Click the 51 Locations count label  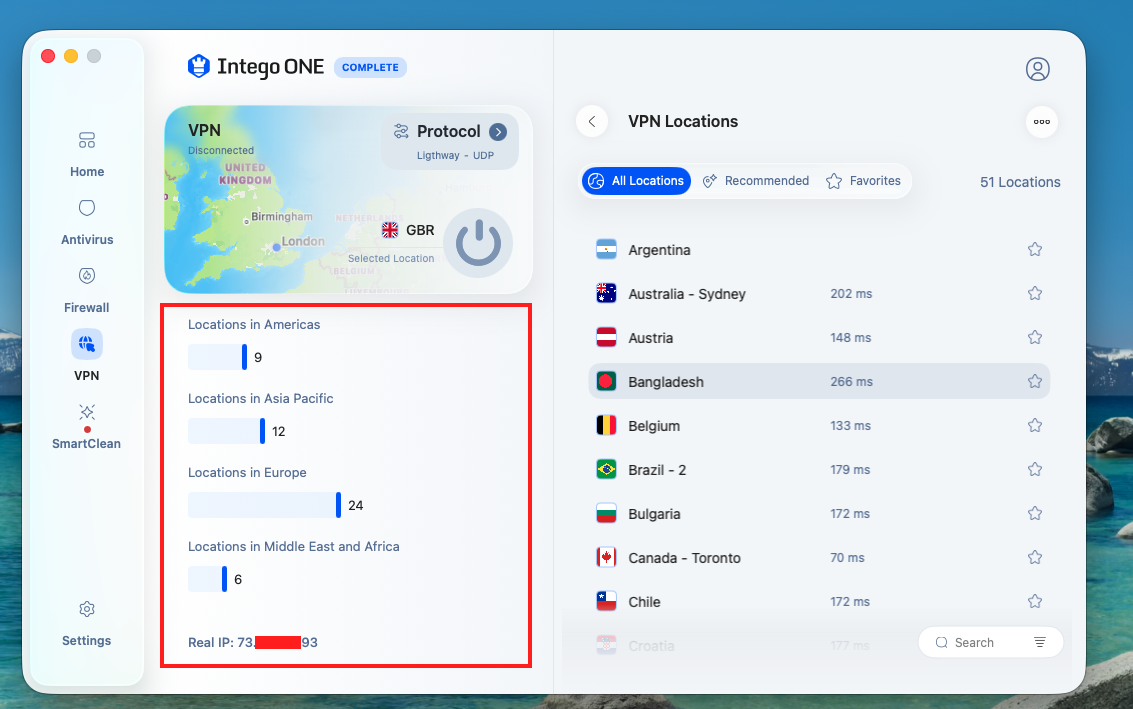pyautogui.click(x=1020, y=182)
